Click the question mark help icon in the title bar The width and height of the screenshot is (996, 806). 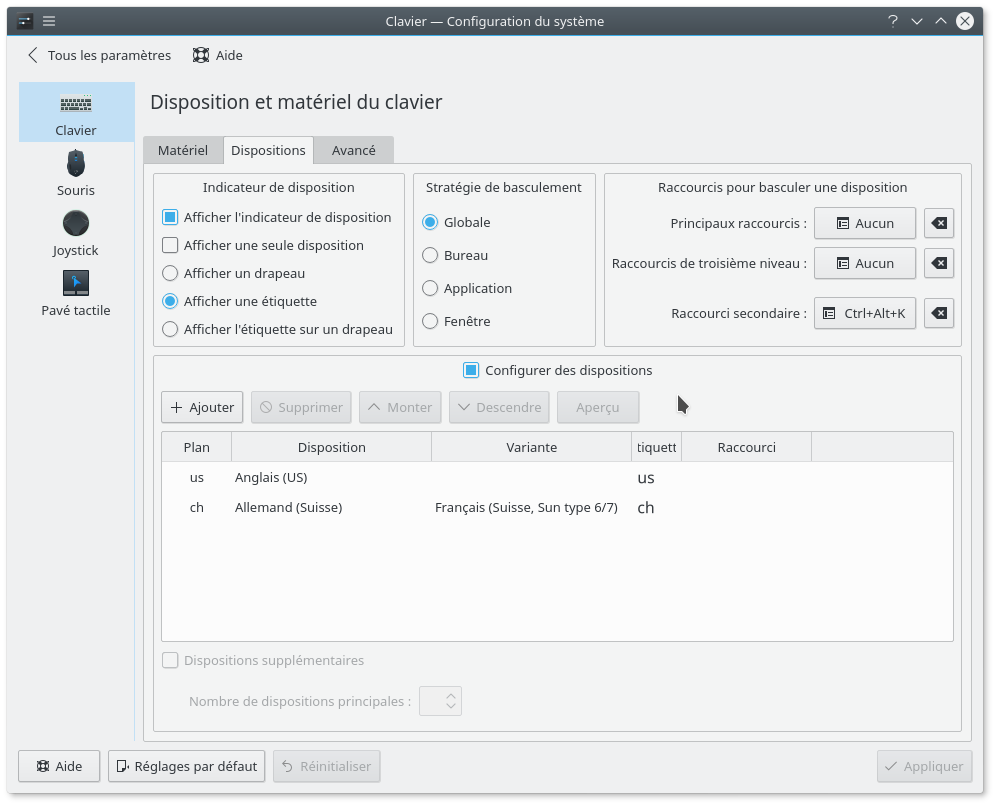[892, 21]
